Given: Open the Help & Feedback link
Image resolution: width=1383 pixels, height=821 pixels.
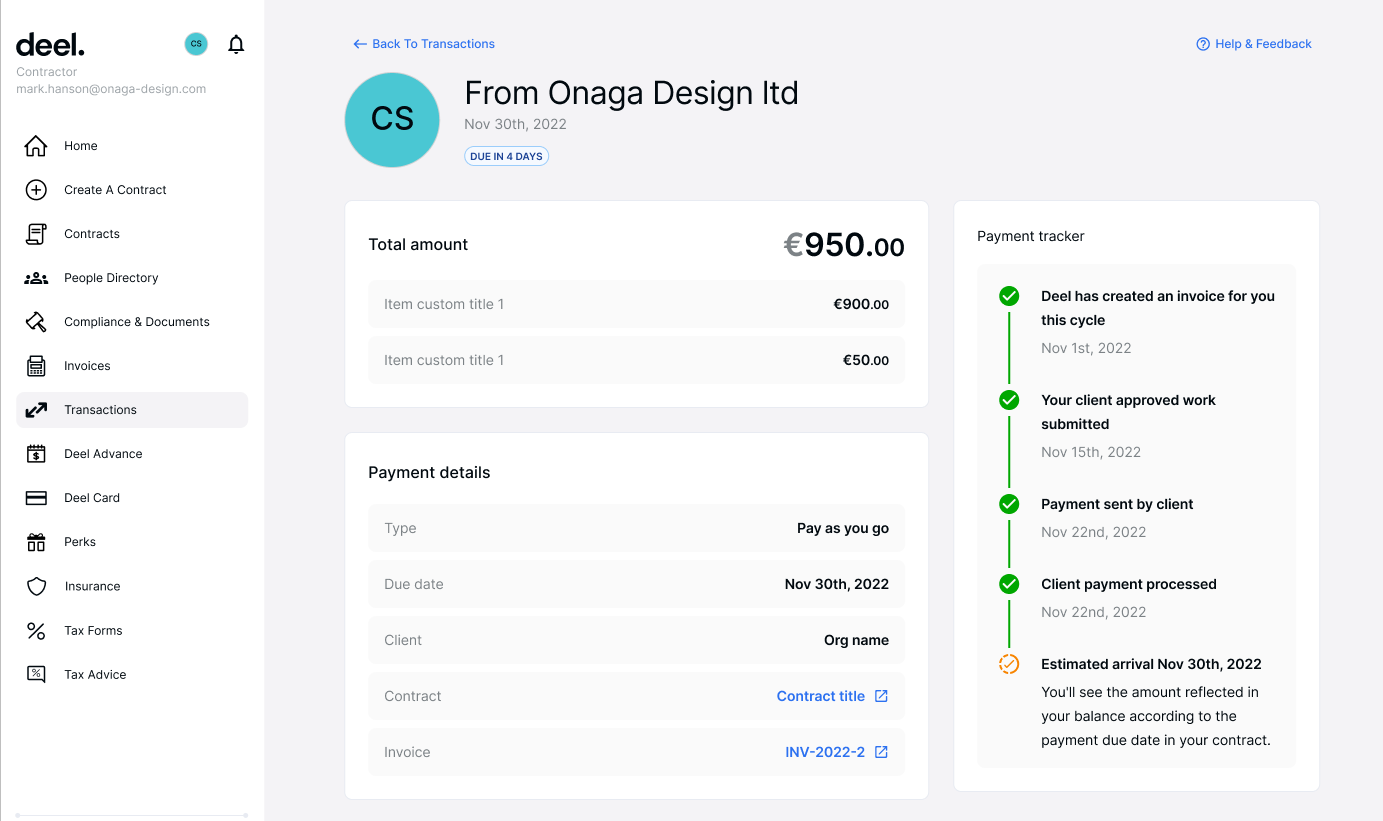Looking at the screenshot, I should click(x=1254, y=44).
